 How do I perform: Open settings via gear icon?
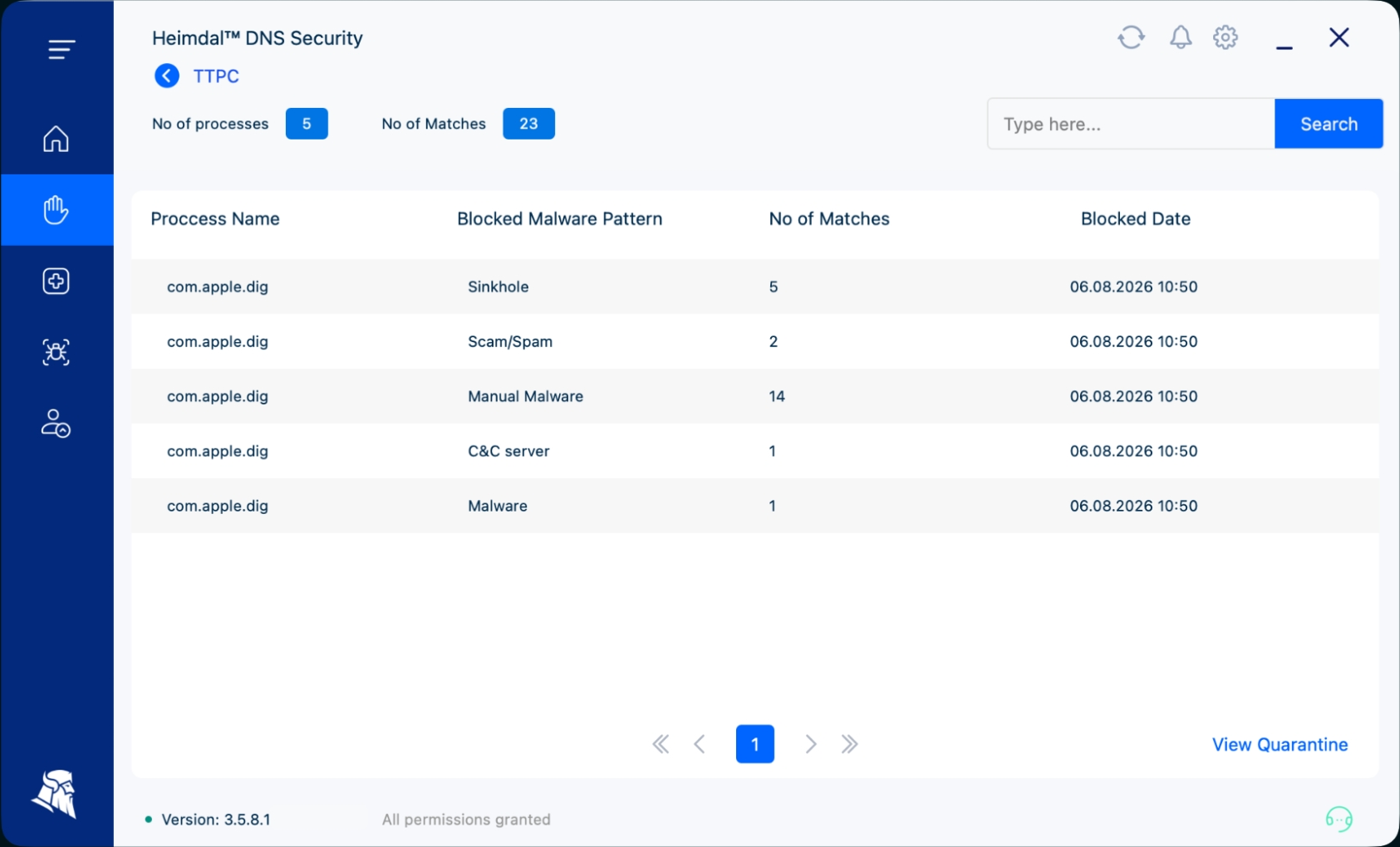click(1226, 37)
